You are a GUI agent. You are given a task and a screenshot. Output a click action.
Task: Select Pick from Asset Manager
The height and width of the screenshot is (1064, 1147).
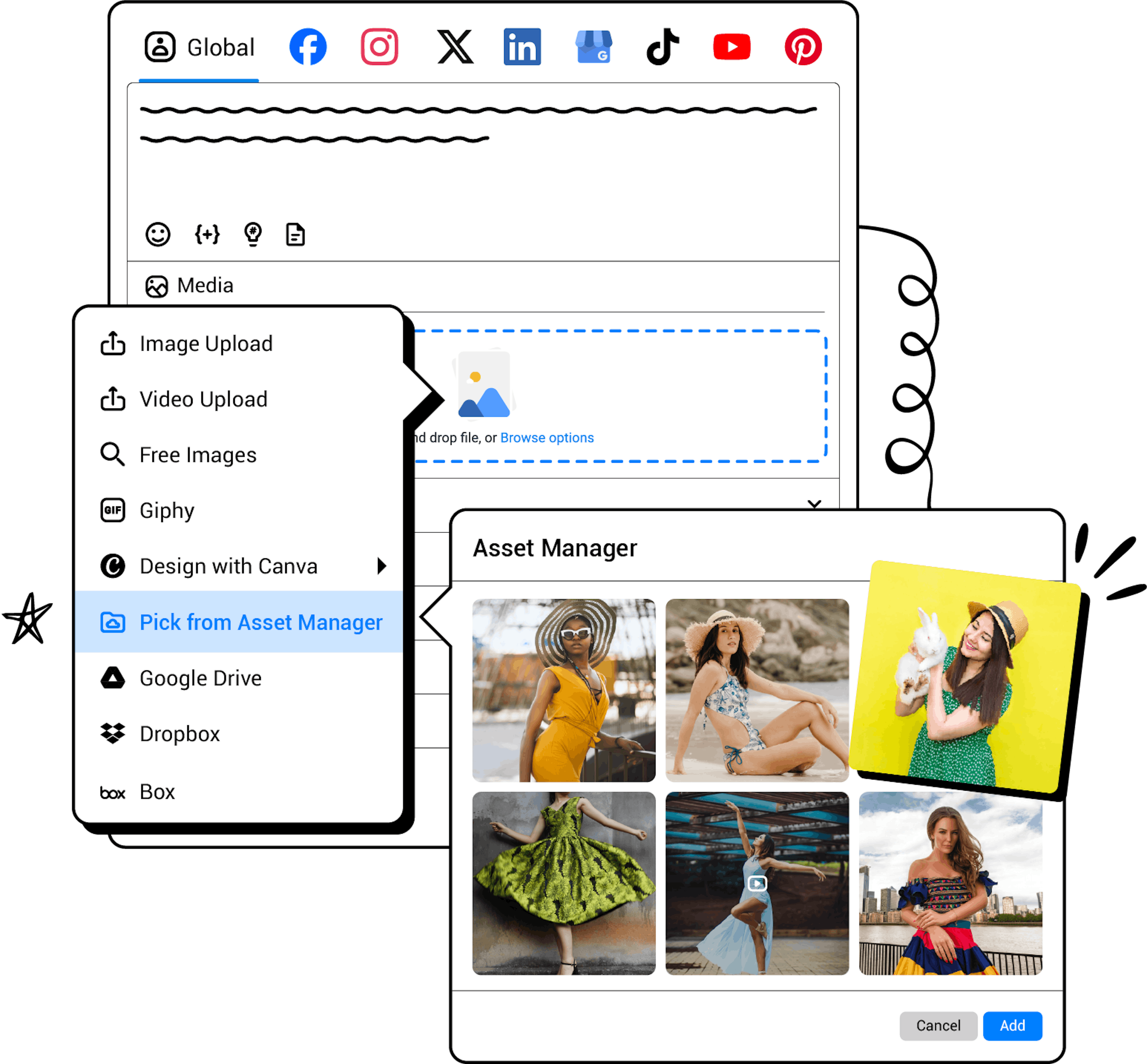pyautogui.click(x=238, y=622)
